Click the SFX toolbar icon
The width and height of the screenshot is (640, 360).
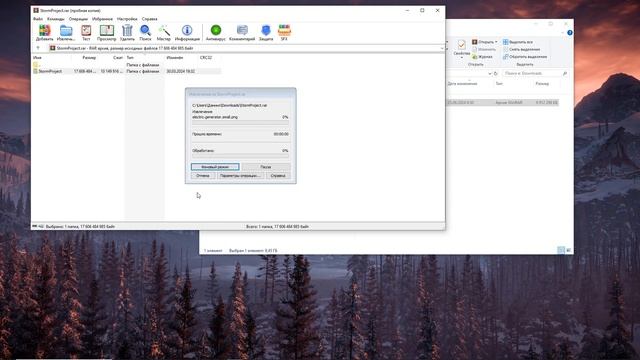click(x=284, y=30)
